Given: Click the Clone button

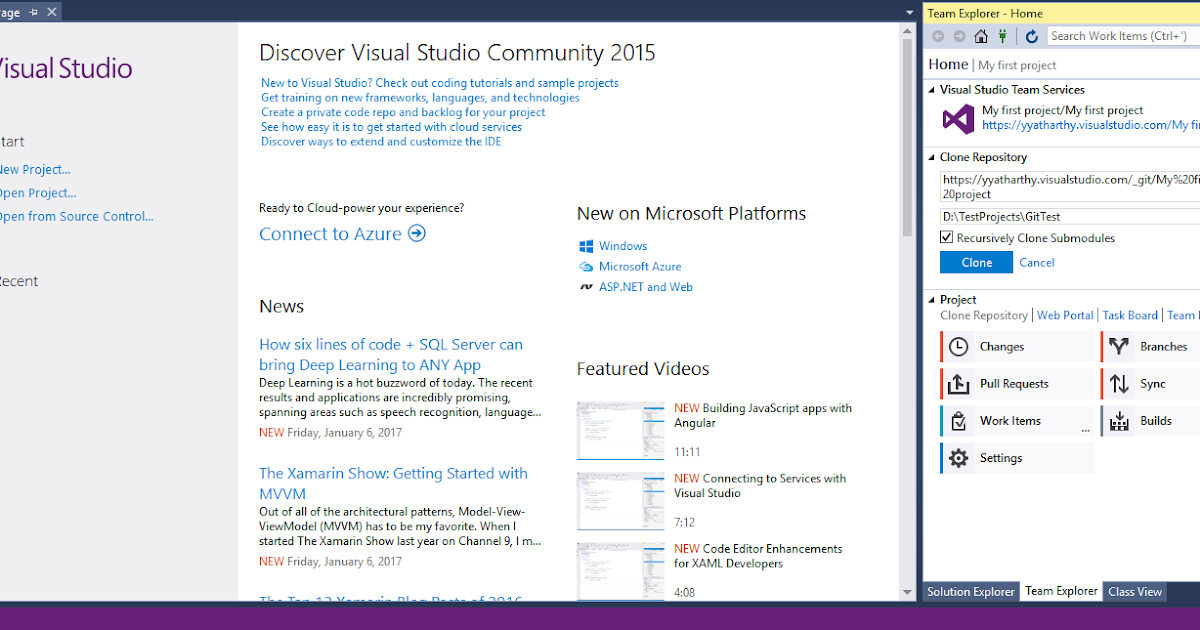Looking at the screenshot, I should [x=976, y=262].
